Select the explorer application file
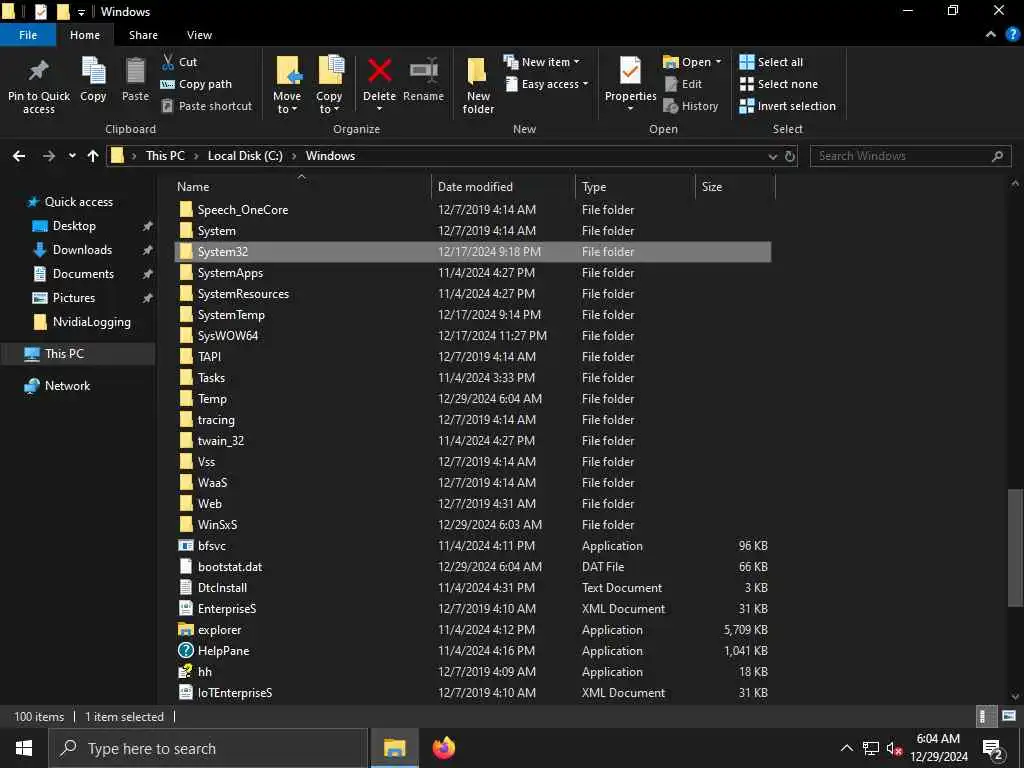Image resolution: width=1024 pixels, height=768 pixels. (x=473, y=630)
